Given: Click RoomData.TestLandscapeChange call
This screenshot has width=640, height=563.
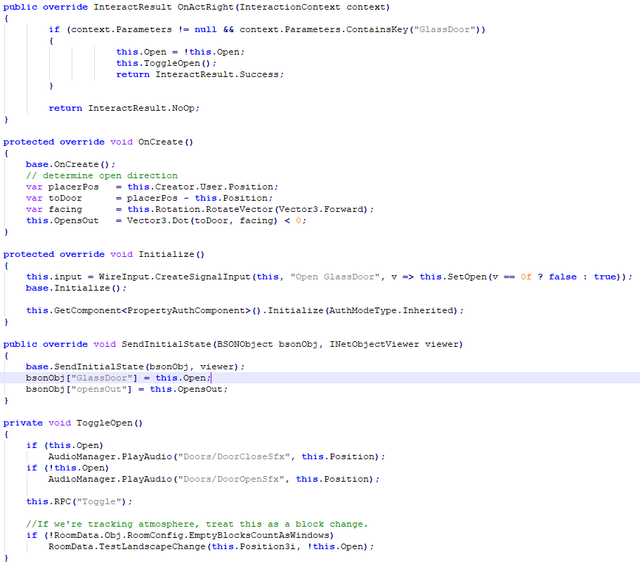Looking at the screenshot, I should point(127,546).
